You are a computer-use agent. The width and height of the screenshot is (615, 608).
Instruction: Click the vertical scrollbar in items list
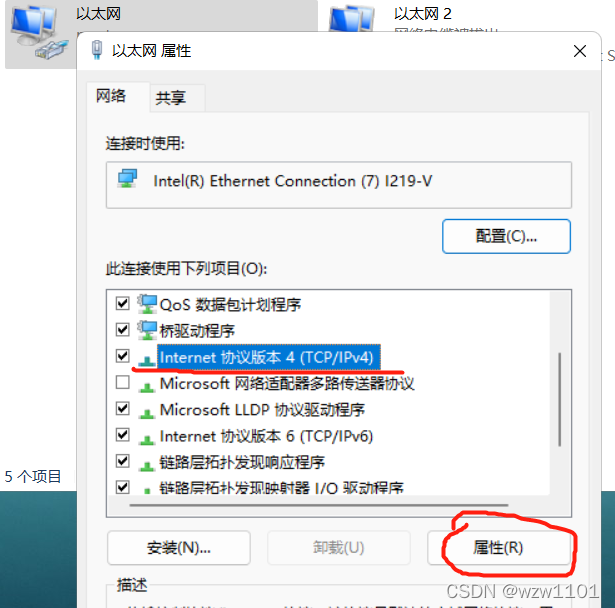coord(560,399)
